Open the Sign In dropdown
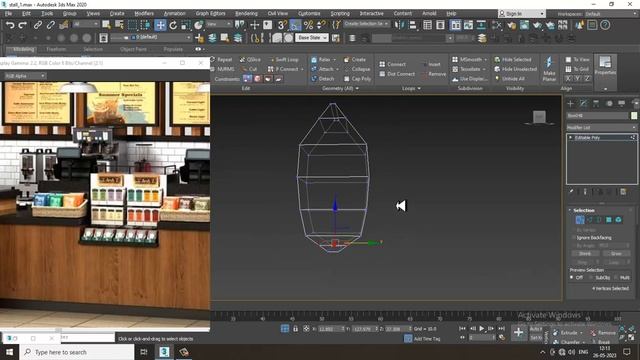The height and width of the screenshot is (360, 640). coord(521,14)
